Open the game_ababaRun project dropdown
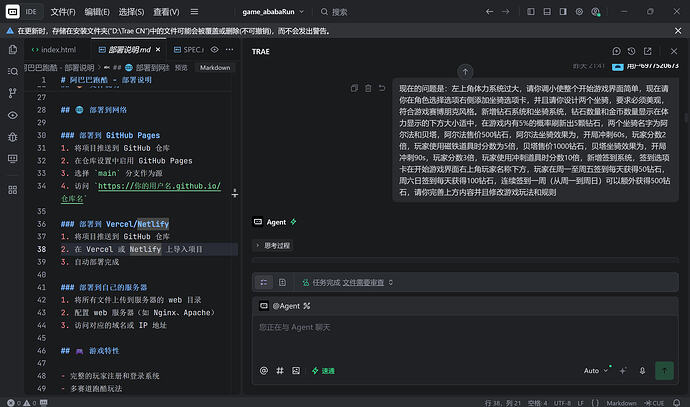The height and width of the screenshot is (407, 690). click(x=273, y=12)
